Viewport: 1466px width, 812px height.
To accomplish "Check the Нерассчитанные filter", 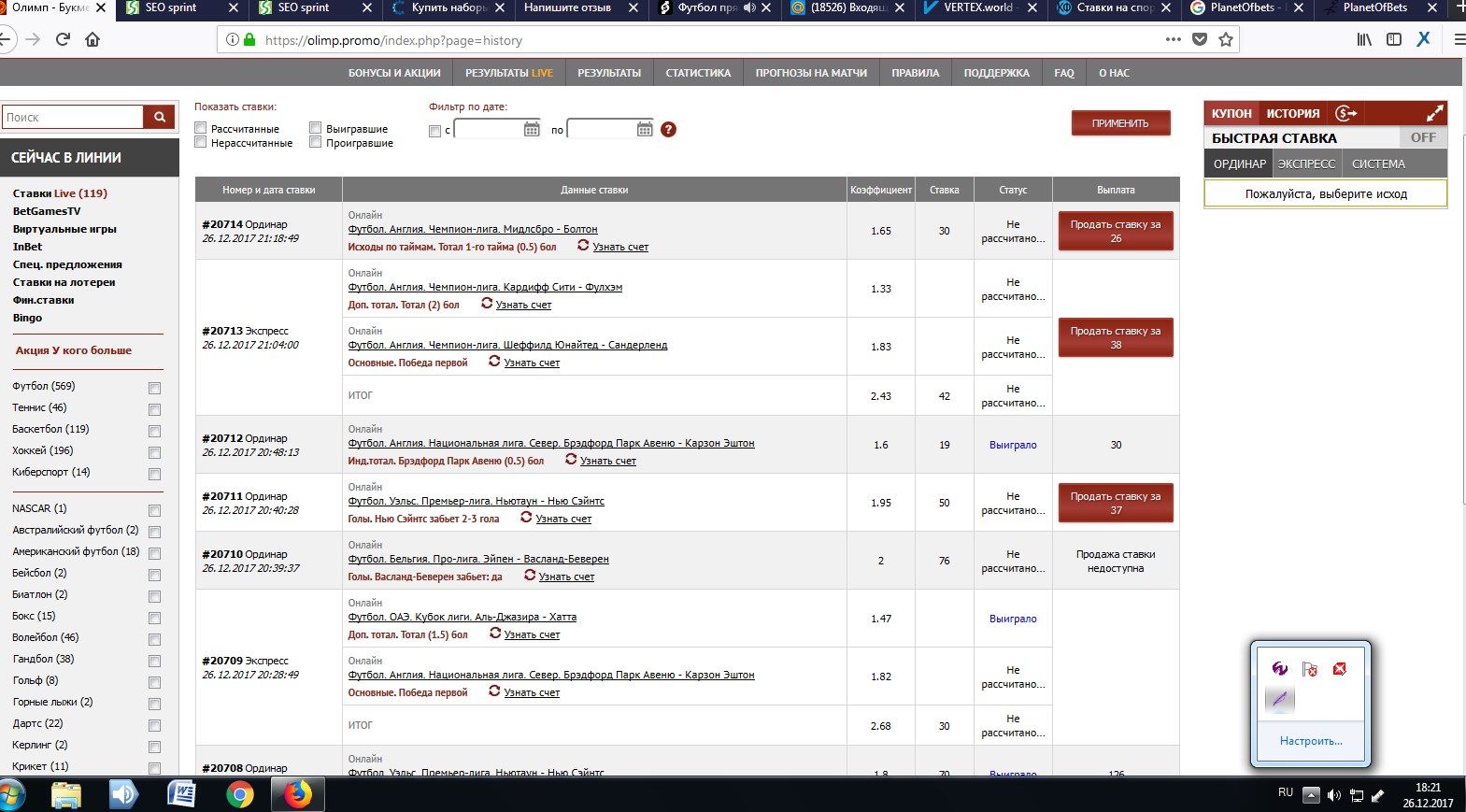I will point(201,142).
